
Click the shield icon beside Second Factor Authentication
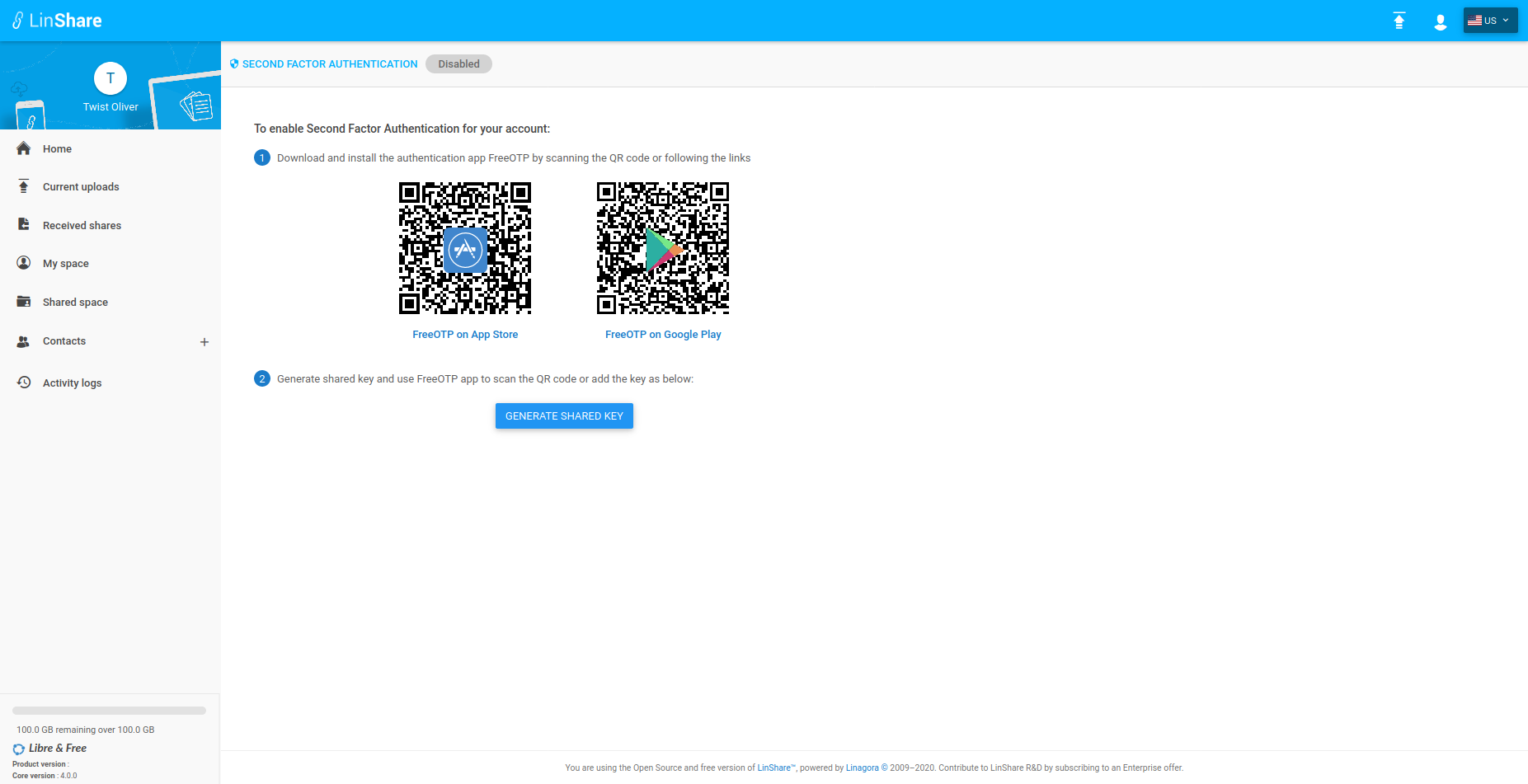click(x=234, y=63)
